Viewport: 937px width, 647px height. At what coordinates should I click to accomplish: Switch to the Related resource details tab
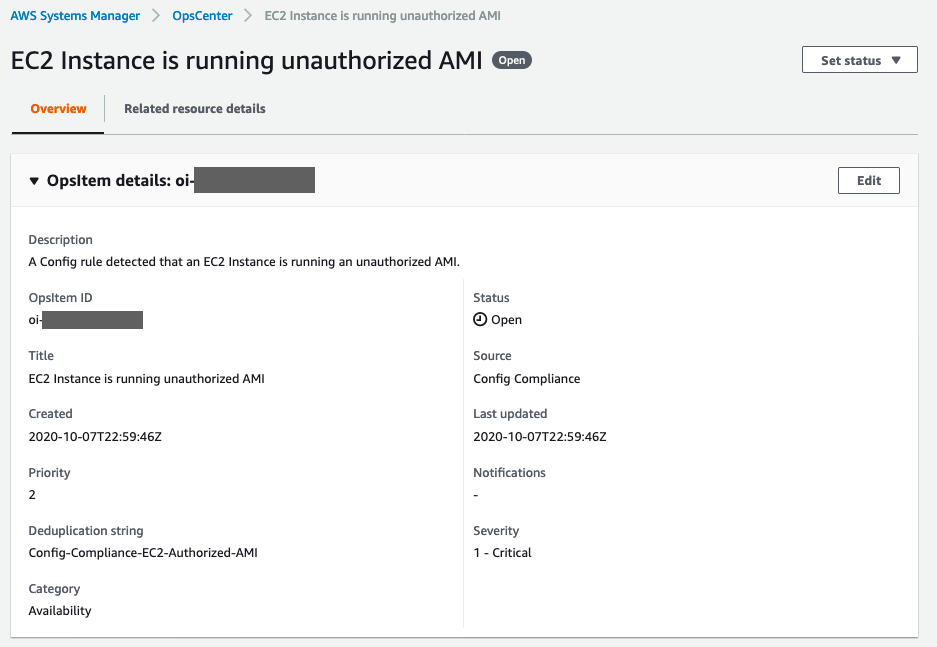pyautogui.click(x=194, y=108)
